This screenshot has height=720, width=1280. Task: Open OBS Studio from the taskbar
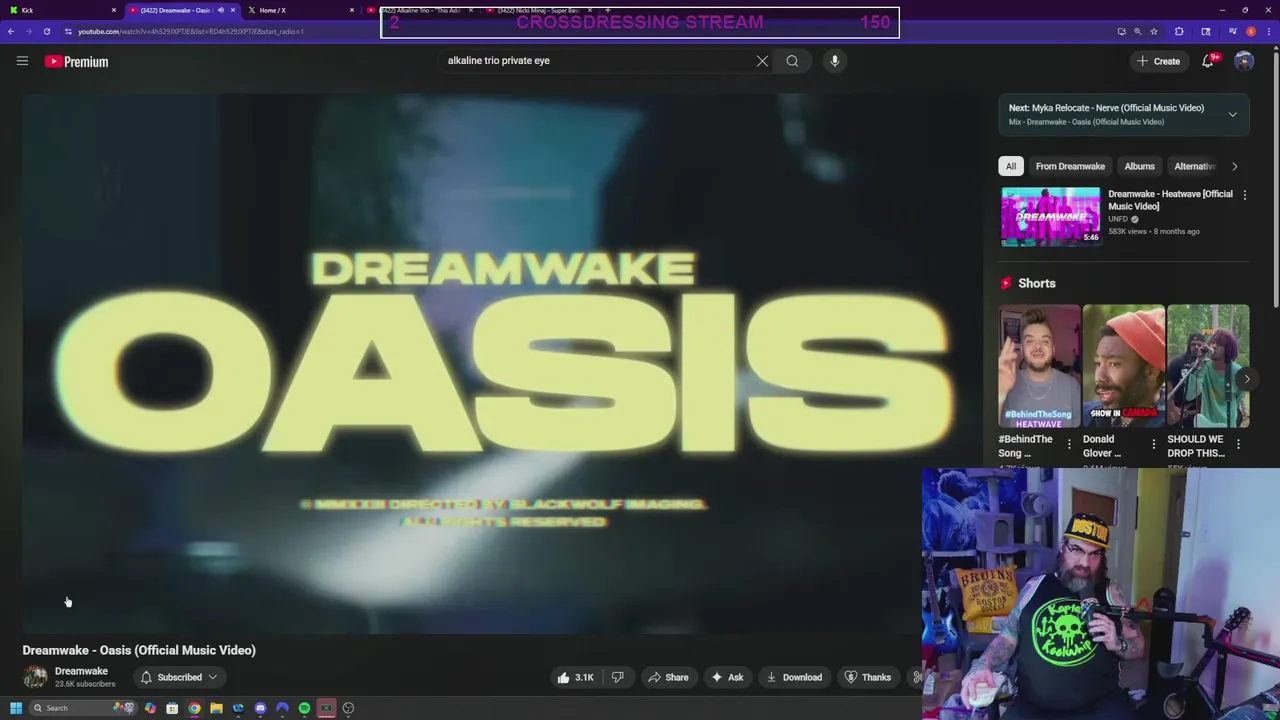click(x=348, y=708)
